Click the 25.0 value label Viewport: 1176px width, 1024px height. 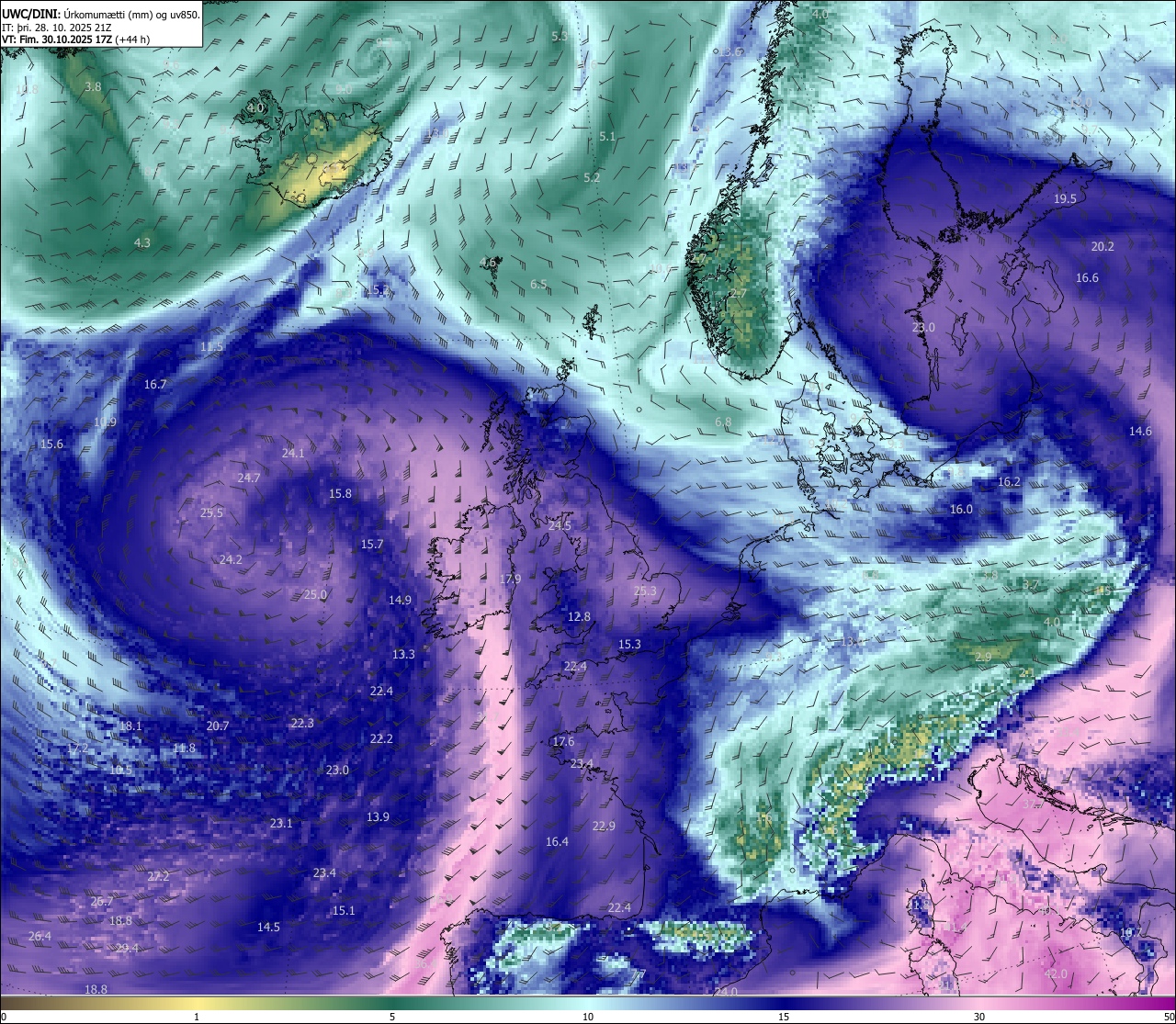[315, 595]
